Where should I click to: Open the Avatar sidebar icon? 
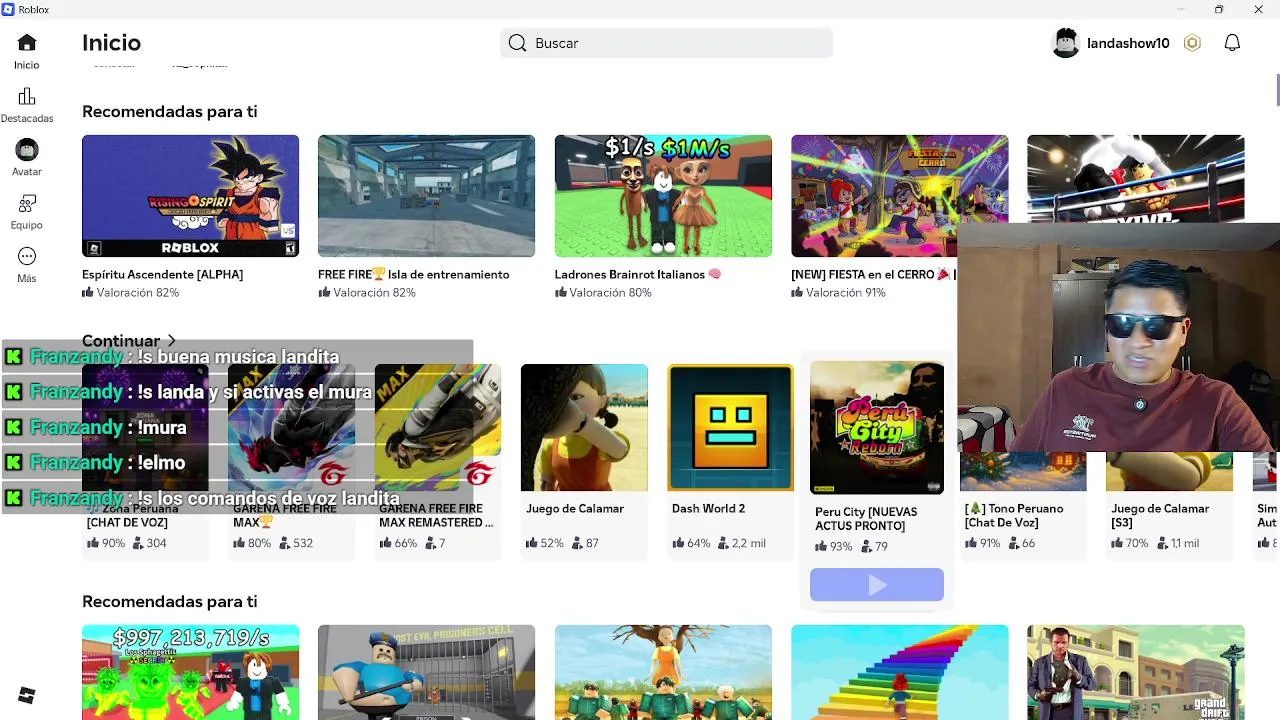27,150
